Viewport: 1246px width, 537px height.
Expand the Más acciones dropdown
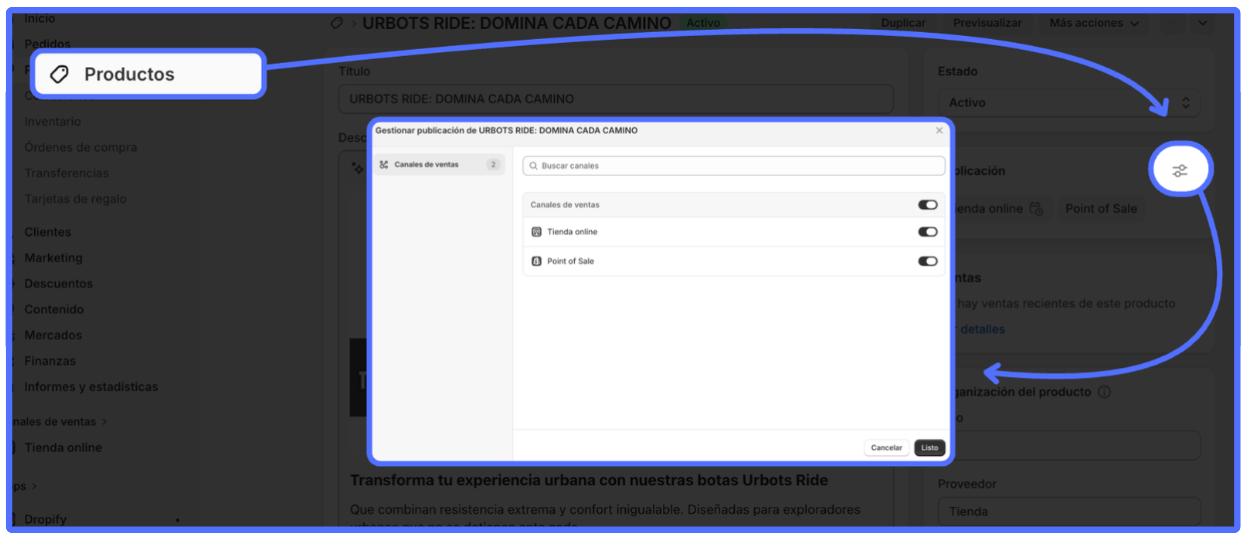coord(1092,23)
